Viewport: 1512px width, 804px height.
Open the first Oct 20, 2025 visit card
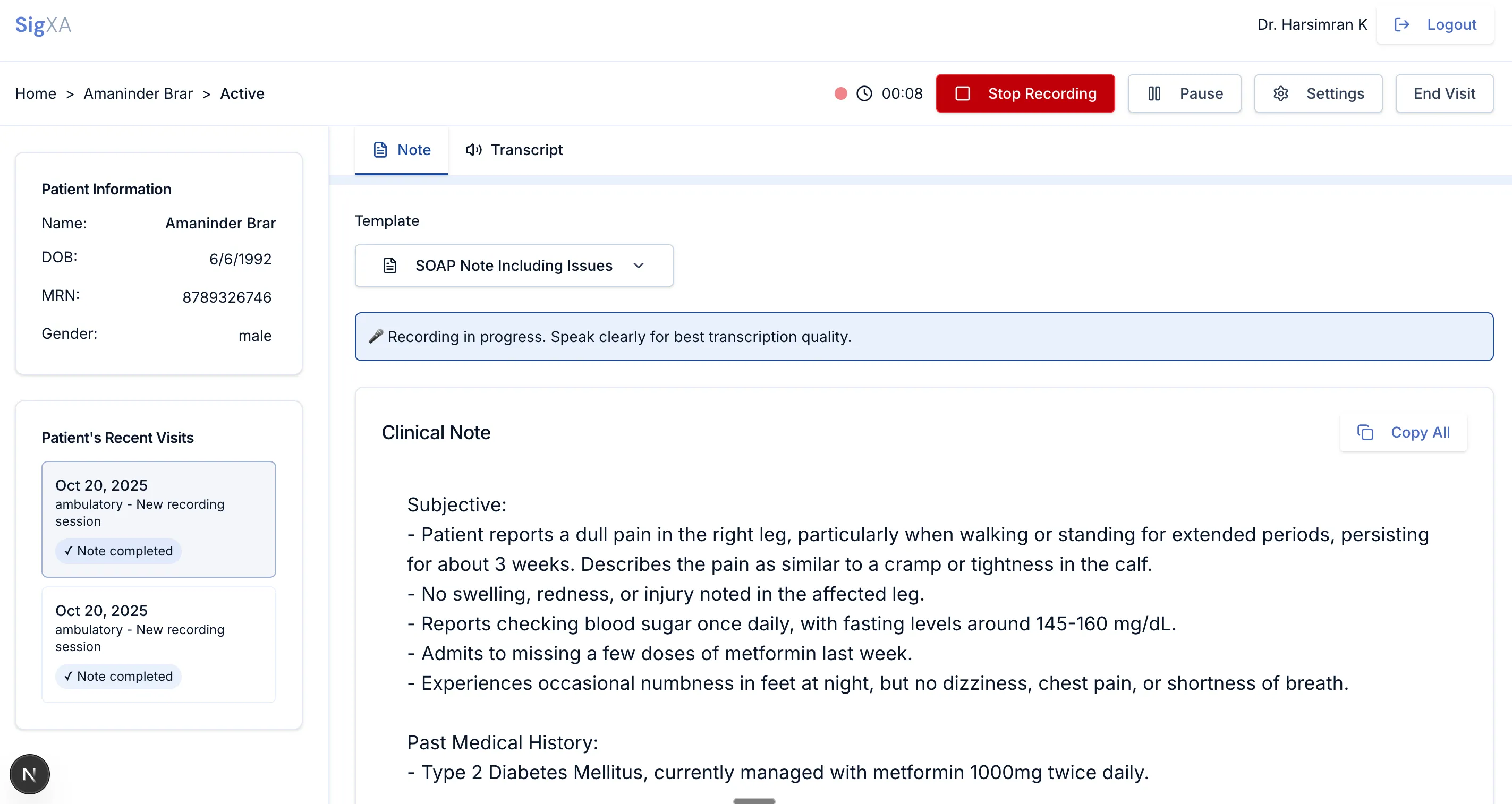click(x=158, y=519)
